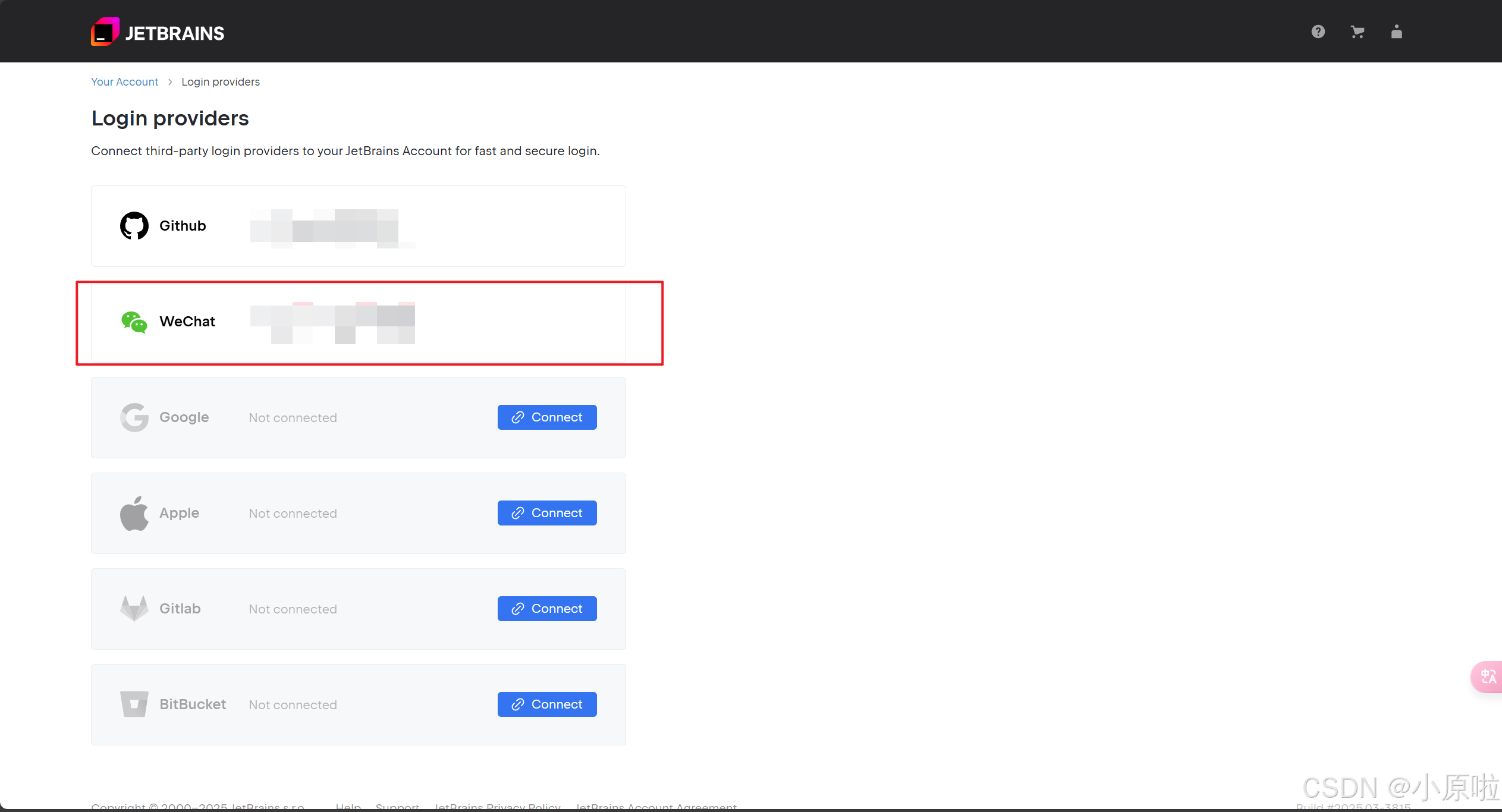Click the BitBucket bucket icon
Screen dimensions: 1502x812
coord(134,704)
